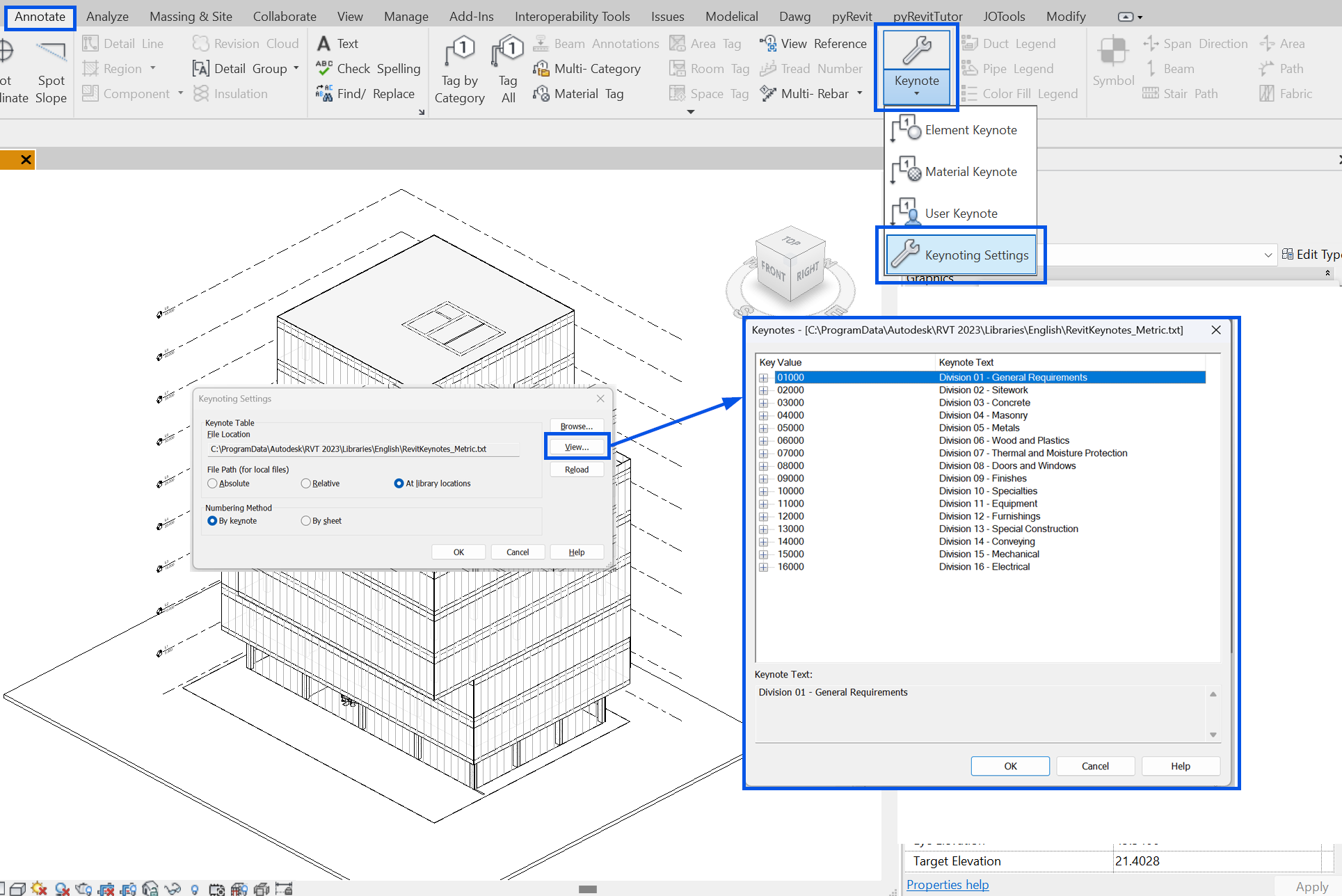Select Material Keynote from the dropdown

(x=960, y=172)
